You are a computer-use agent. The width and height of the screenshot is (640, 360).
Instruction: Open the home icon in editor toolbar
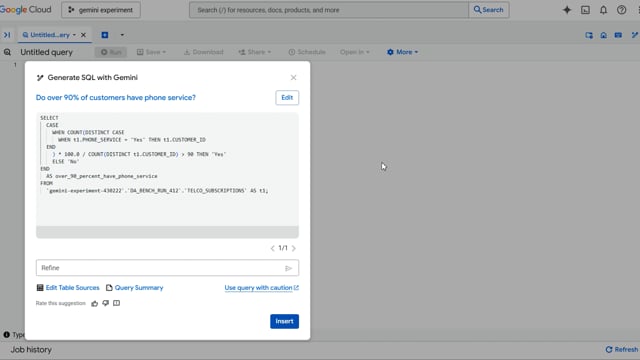point(603,35)
